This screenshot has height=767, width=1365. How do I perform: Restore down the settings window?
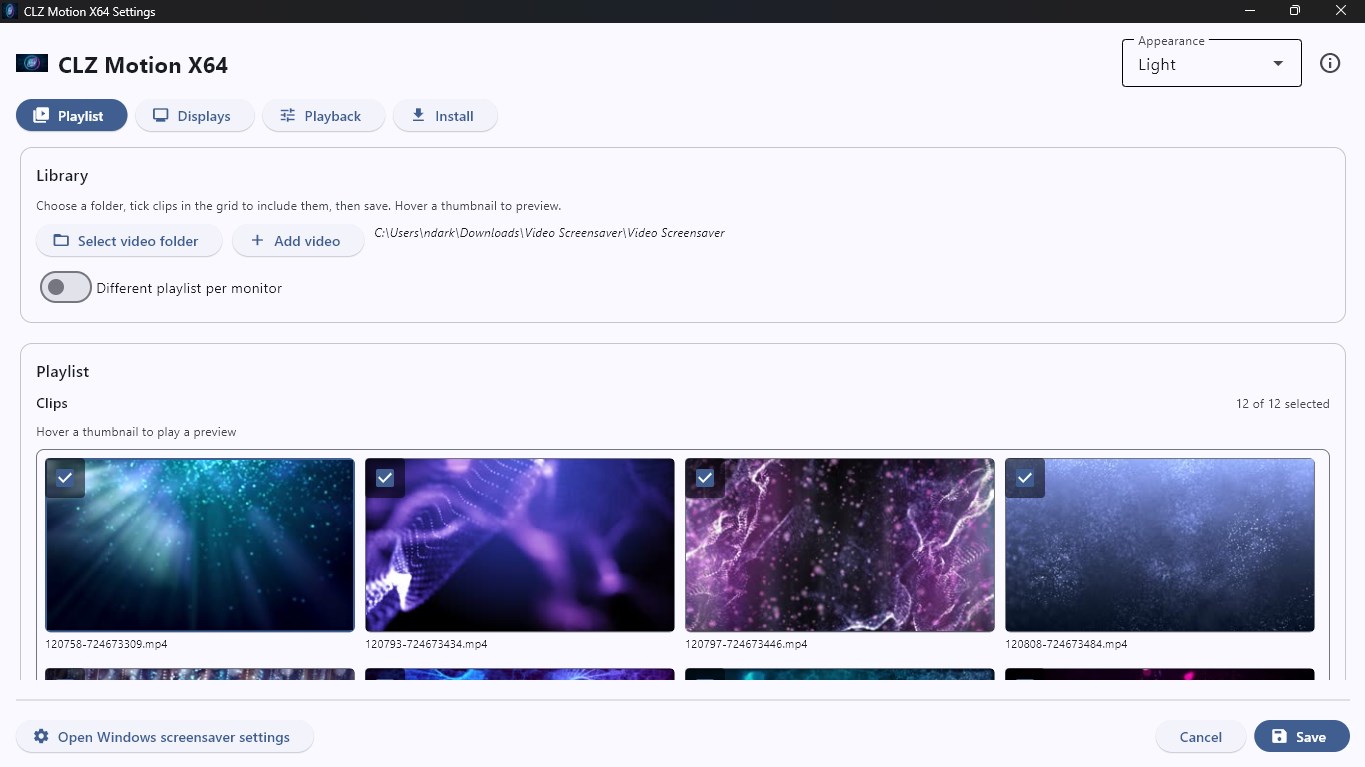click(1295, 11)
